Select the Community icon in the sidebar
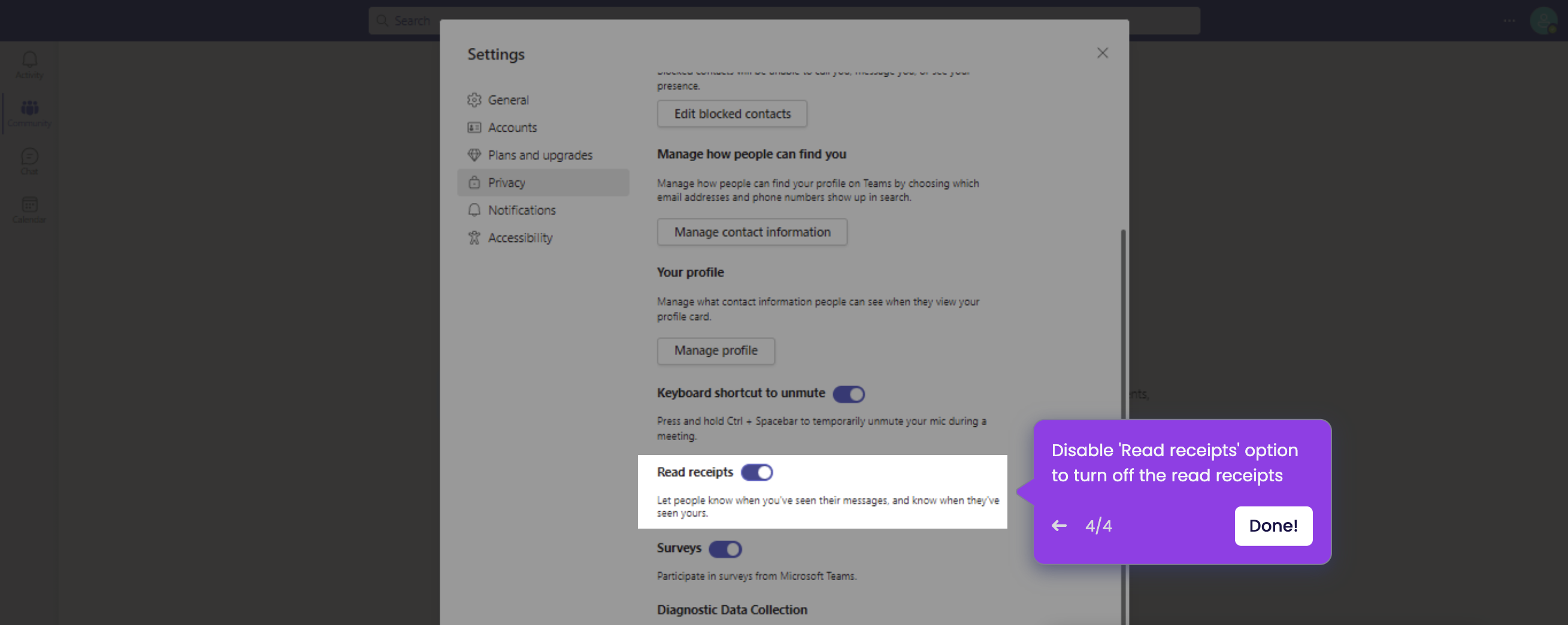The height and width of the screenshot is (625, 1568). coord(29,110)
